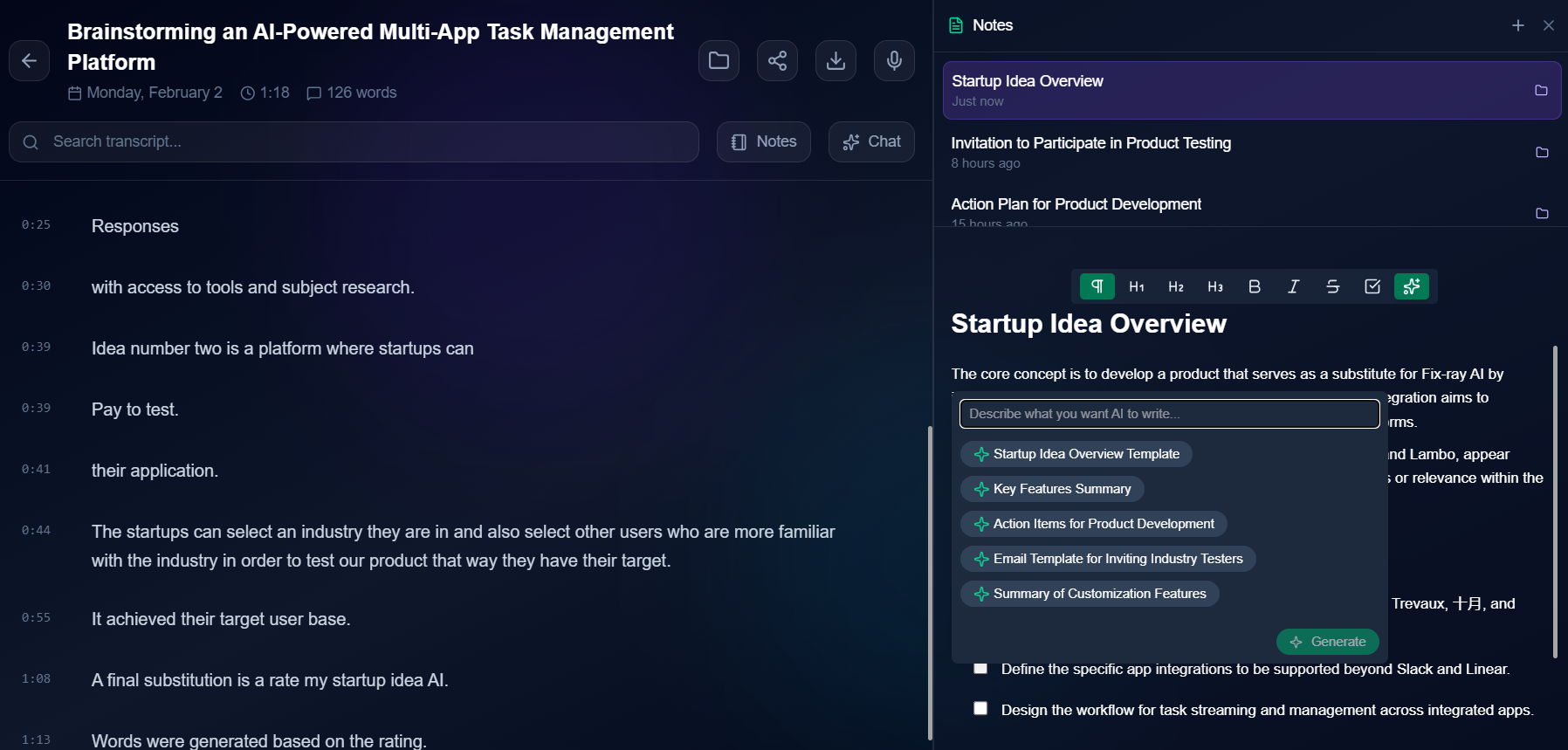
Task: Click the back arrow button
Action: click(29, 61)
